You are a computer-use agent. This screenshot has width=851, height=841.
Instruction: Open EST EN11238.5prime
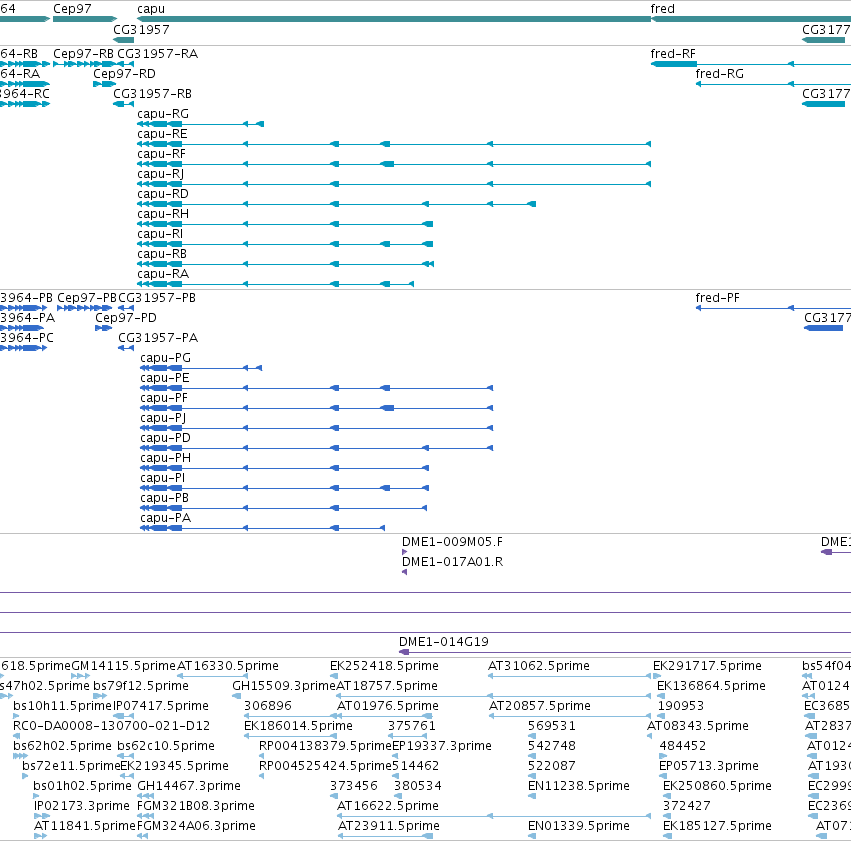click(579, 786)
